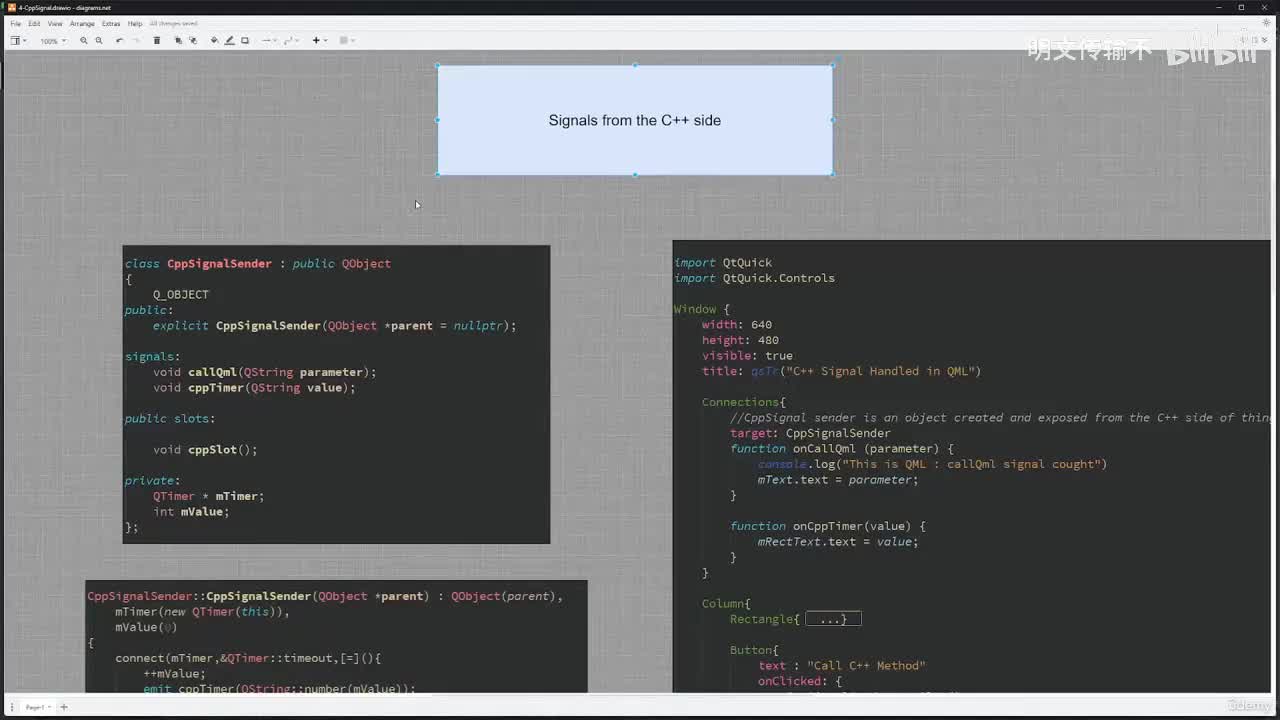Click the To Back icon

click(193, 41)
